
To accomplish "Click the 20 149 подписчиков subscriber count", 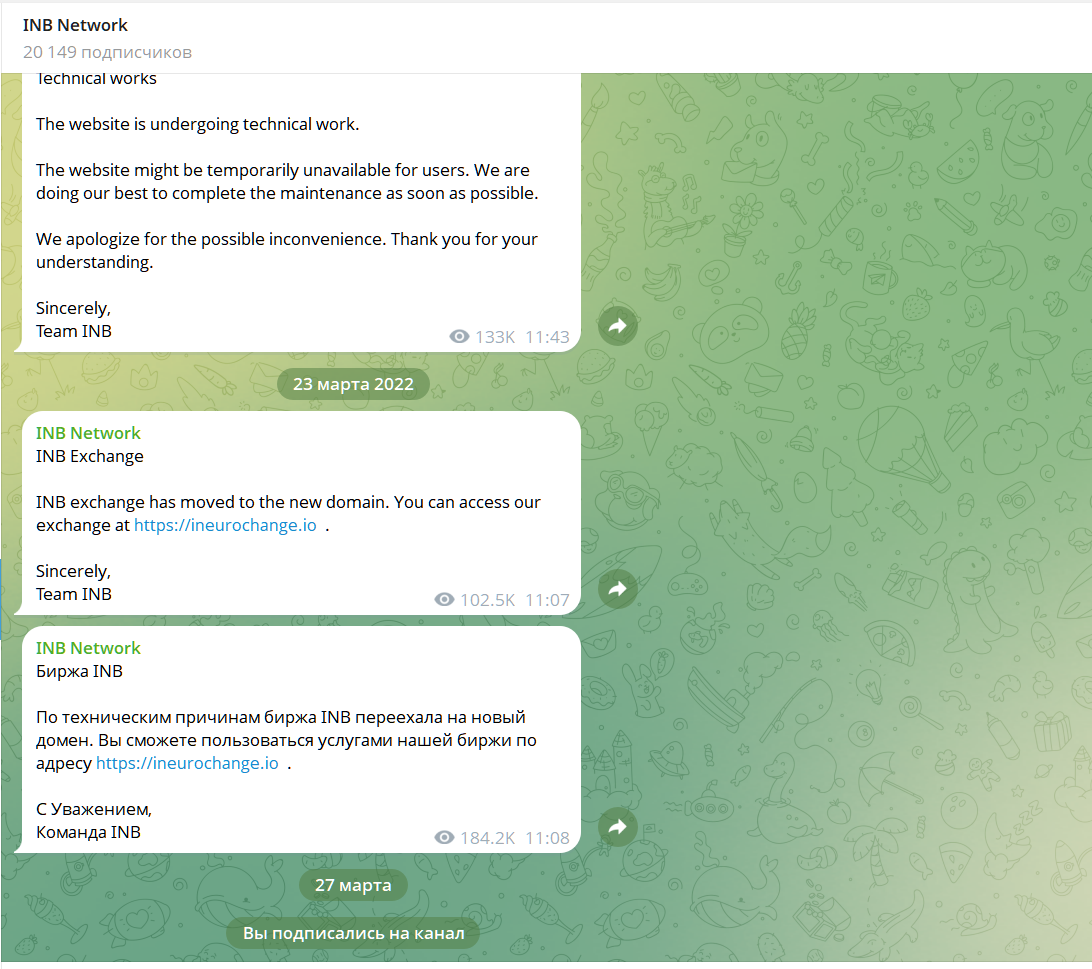I will pos(107,52).
